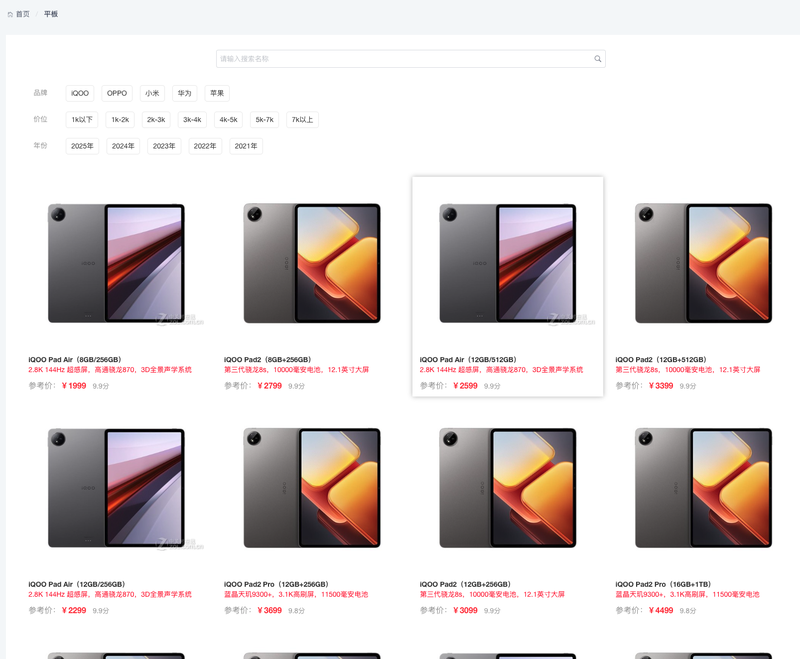
Task: Click the ¥2799 reference price
Action: click(270, 386)
